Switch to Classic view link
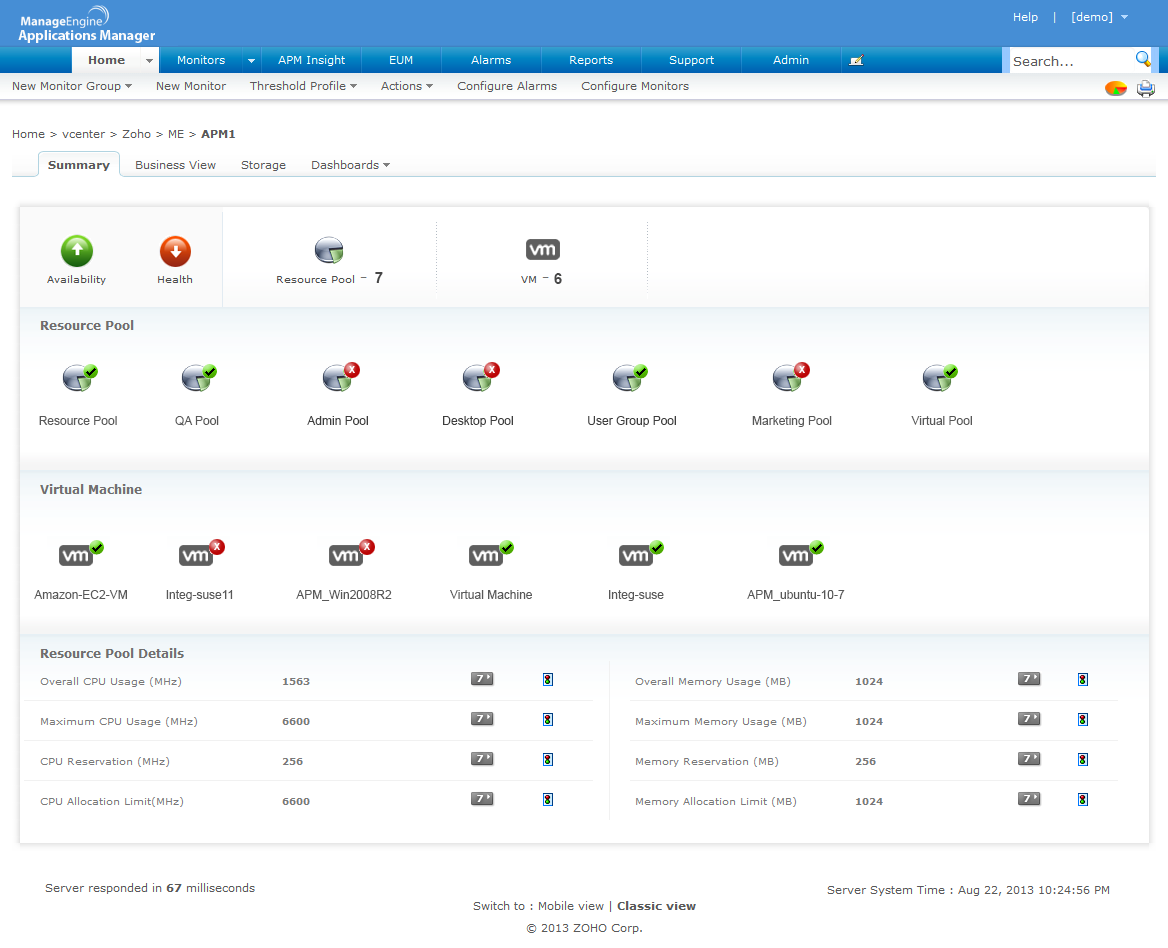Image resolution: width=1168 pixels, height=948 pixels. tap(656, 906)
